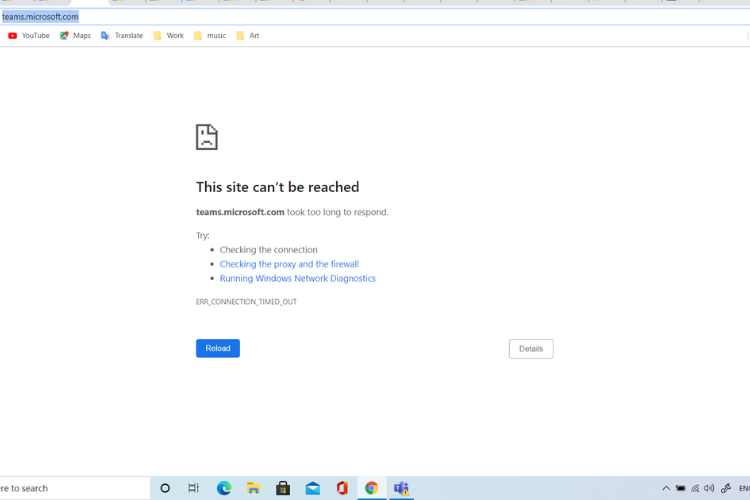Click the sad page error icon
Viewport: 750px width, 500px height.
(207, 137)
